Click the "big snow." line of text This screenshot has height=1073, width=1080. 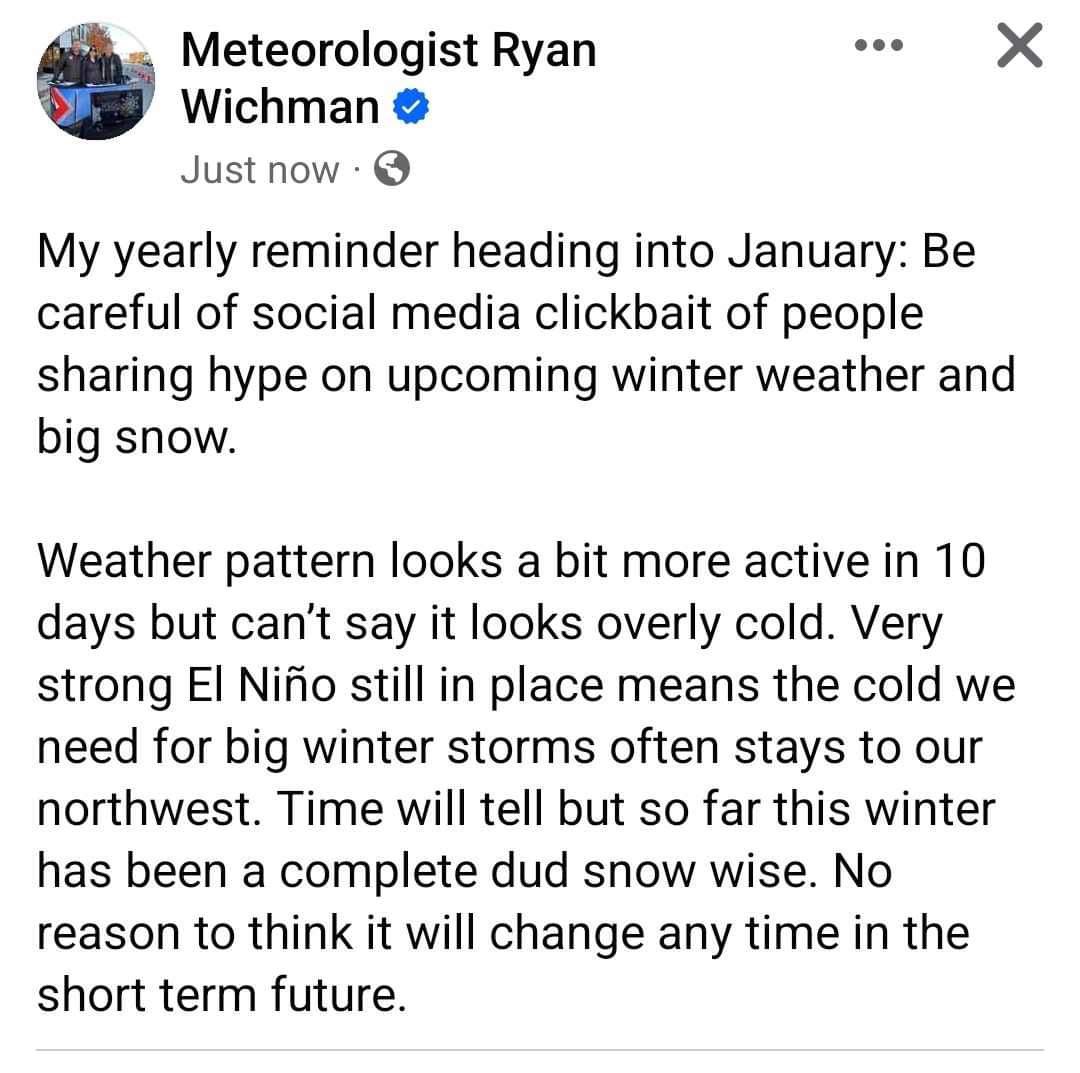click(136, 438)
